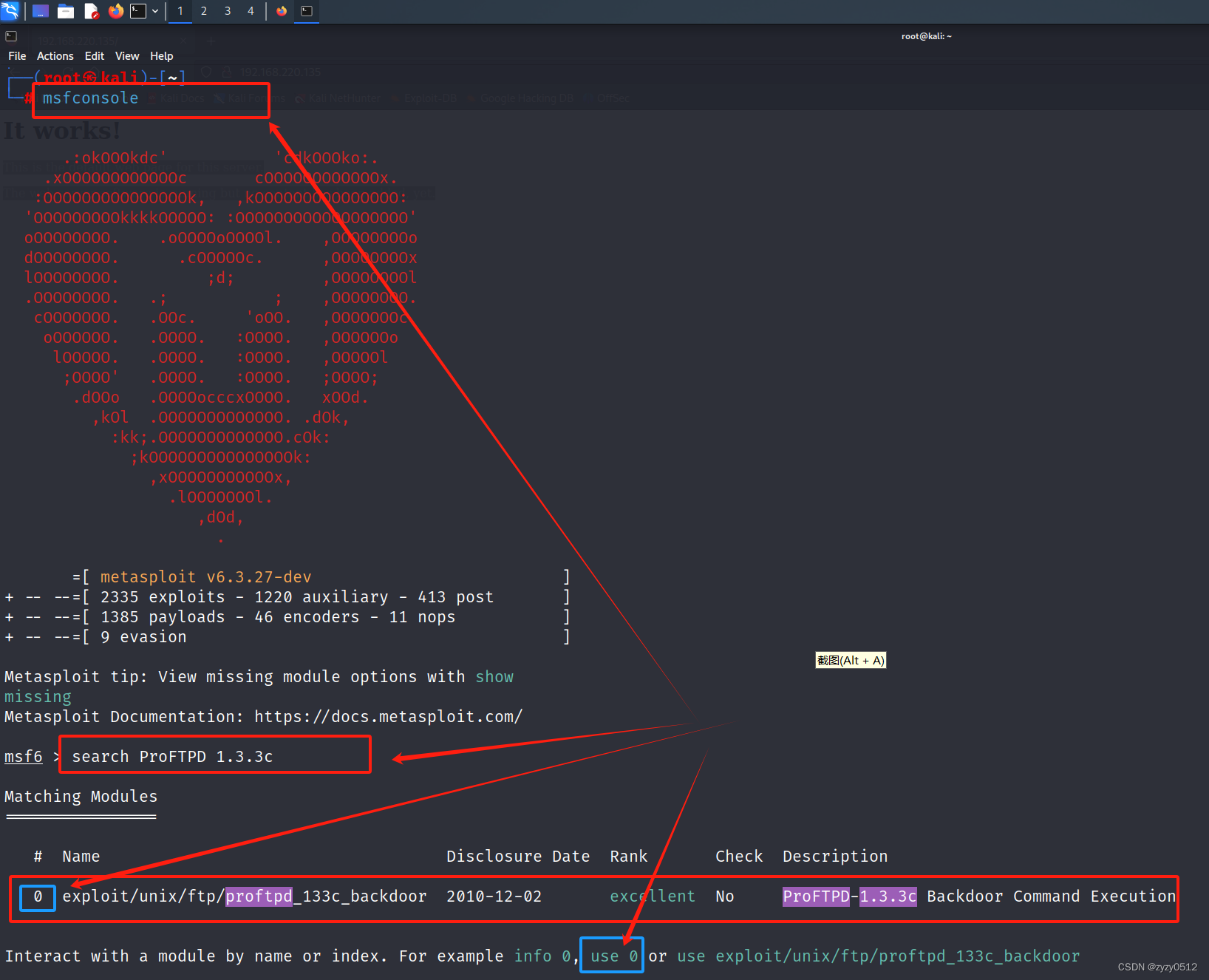The image size is (1209, 980).
Task: Click the msf6 prompt text
Action: click(24, 757)
